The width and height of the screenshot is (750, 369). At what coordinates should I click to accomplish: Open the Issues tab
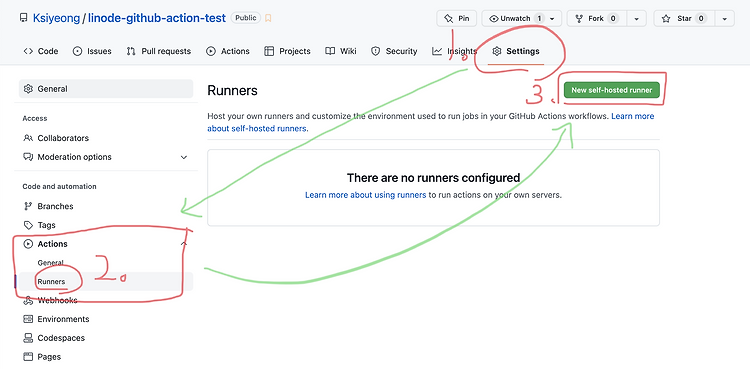92,51
